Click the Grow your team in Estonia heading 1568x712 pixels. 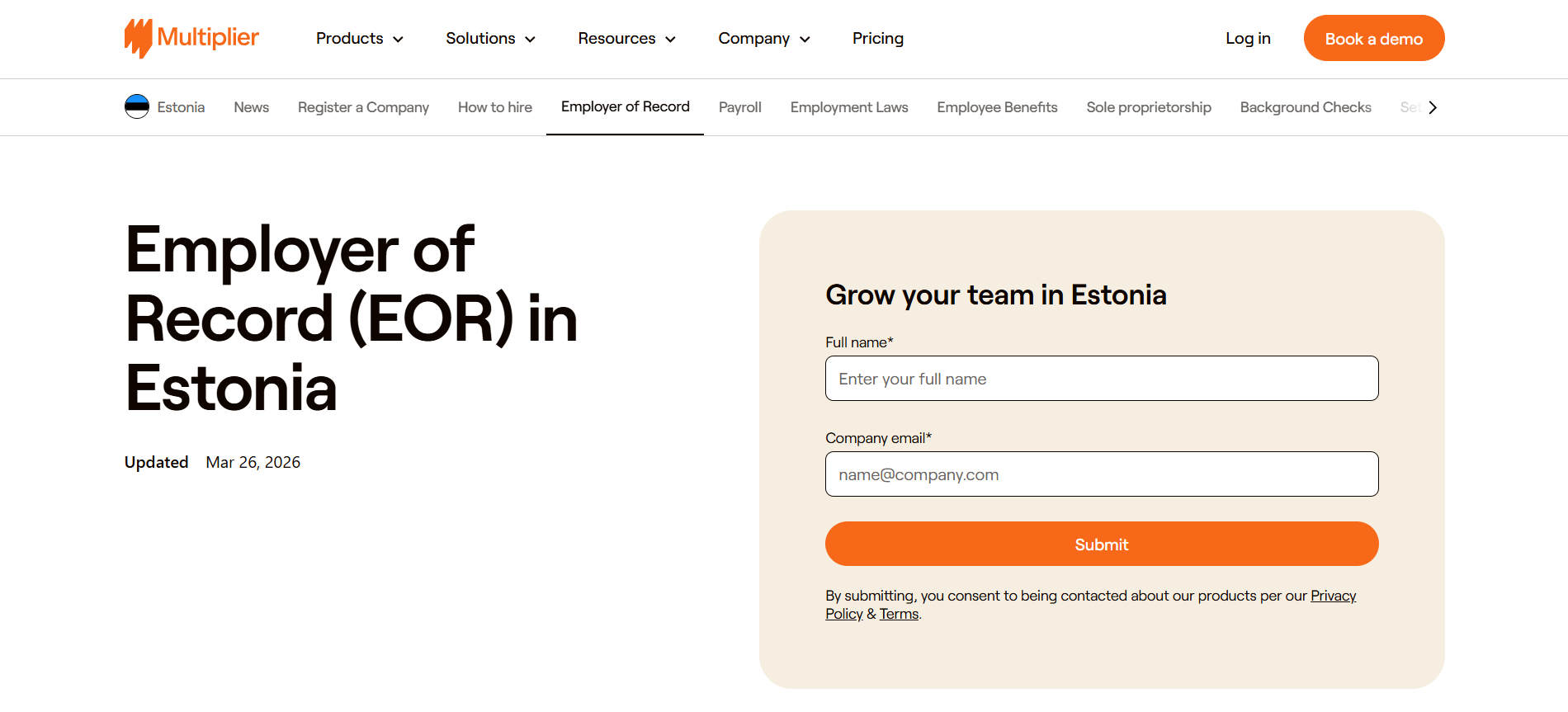pyautogui.click(x=996, y=295)
